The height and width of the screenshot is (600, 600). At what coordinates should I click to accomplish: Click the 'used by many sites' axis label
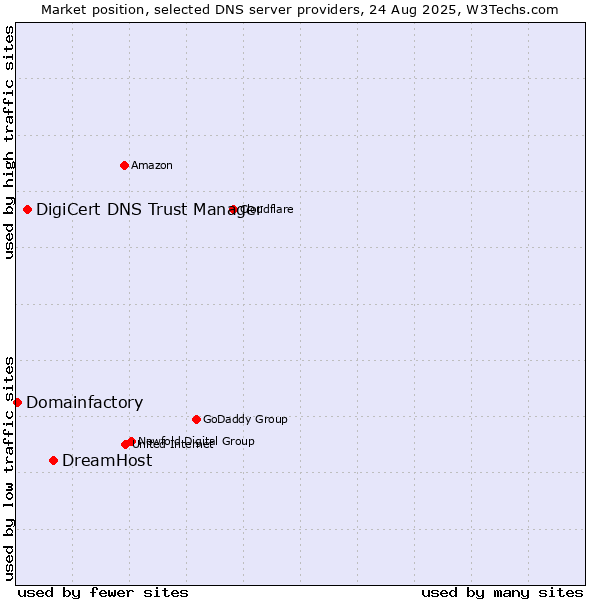tap(502, 593)
